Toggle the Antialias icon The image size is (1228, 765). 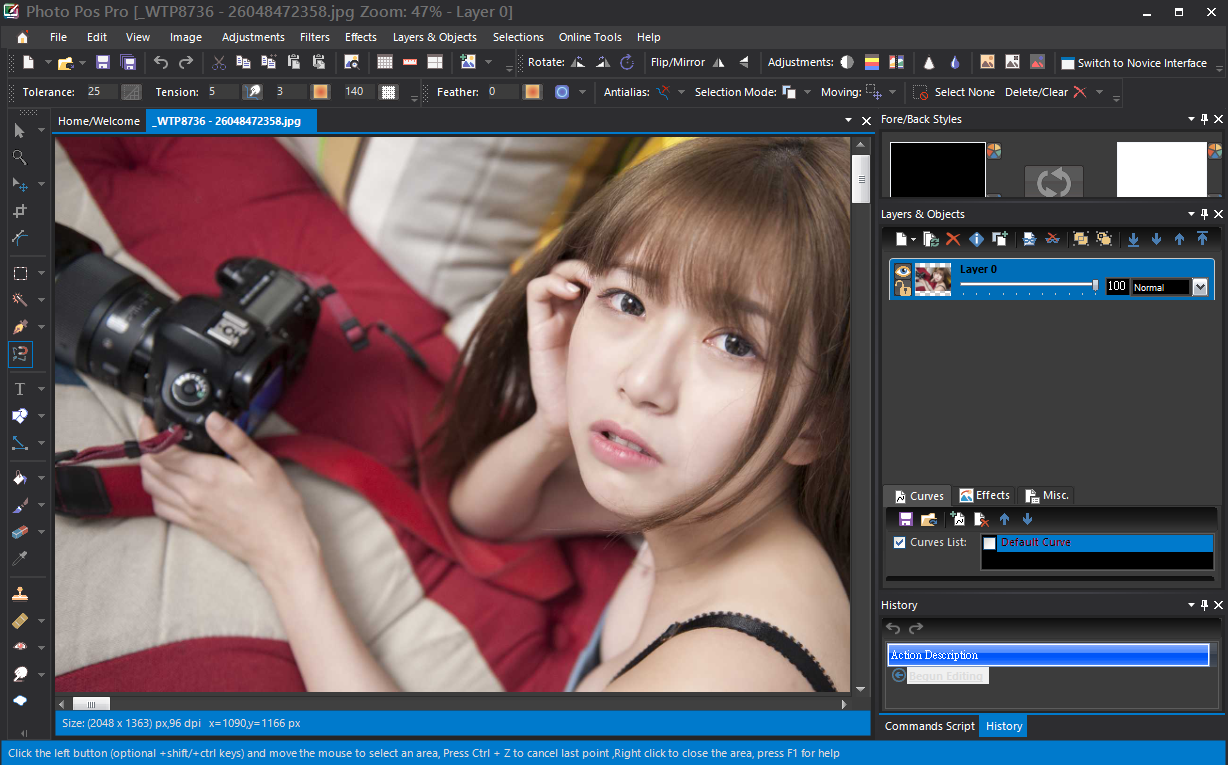click(664, 92)
